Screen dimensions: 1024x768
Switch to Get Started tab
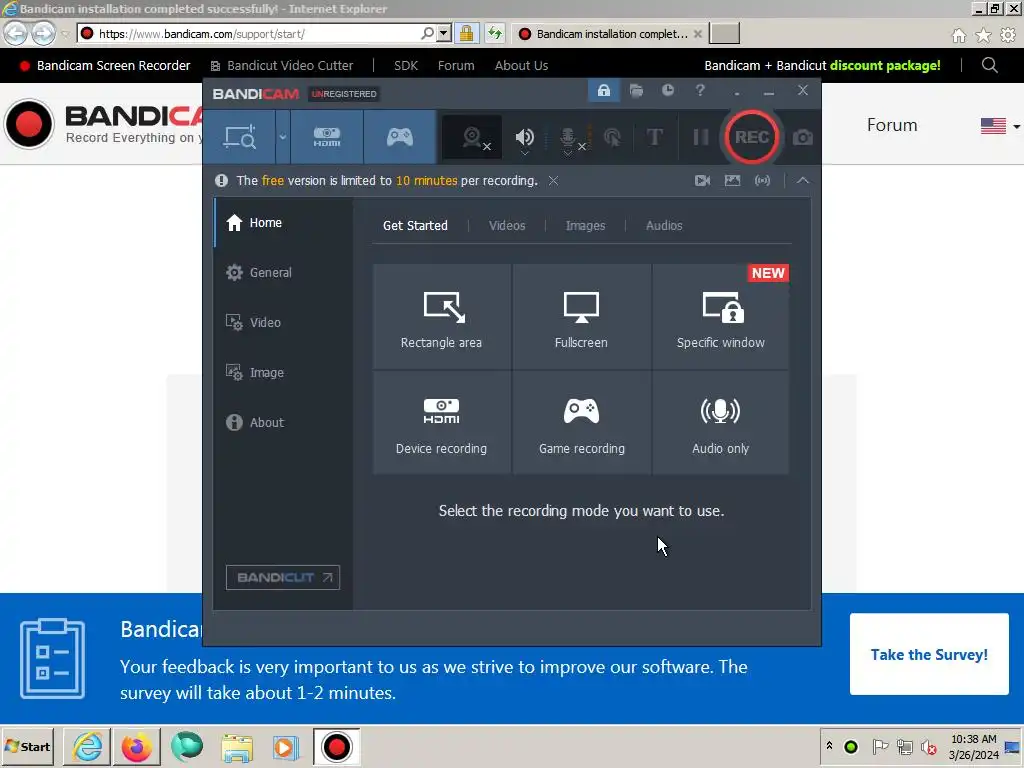pyautogui.click(x=415, y=226)
